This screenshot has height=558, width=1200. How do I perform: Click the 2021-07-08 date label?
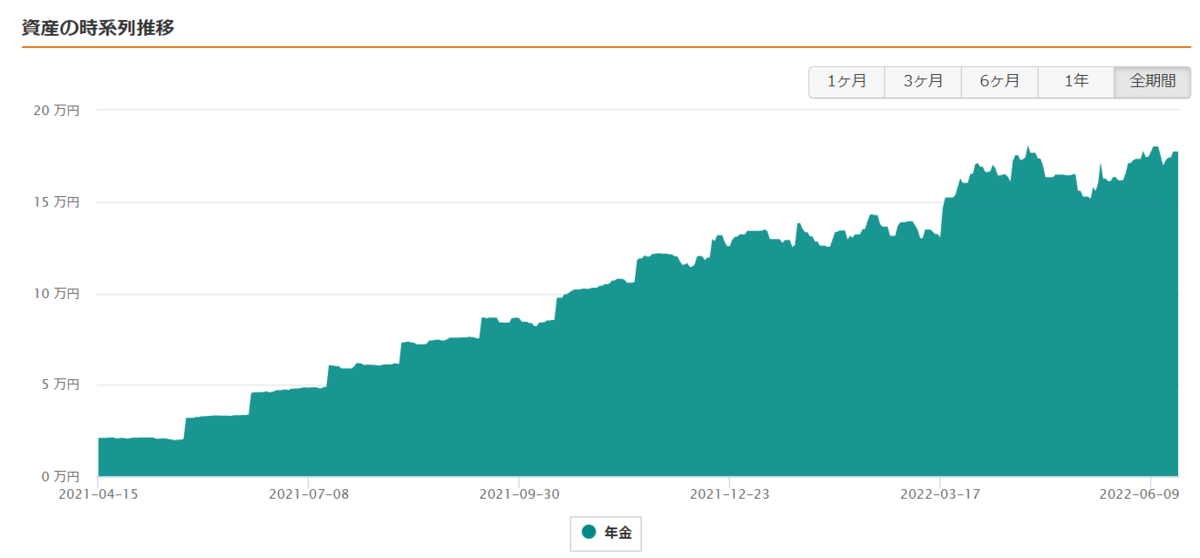point(309,494)
